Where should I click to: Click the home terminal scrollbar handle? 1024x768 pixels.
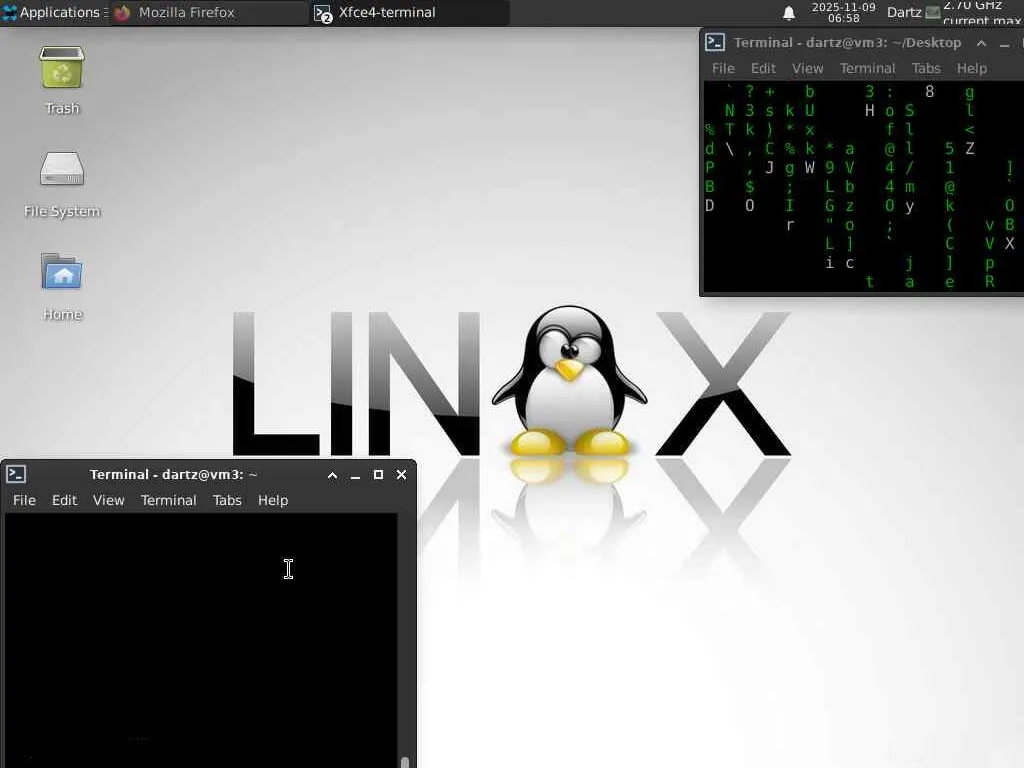click(x=404, y=762)
